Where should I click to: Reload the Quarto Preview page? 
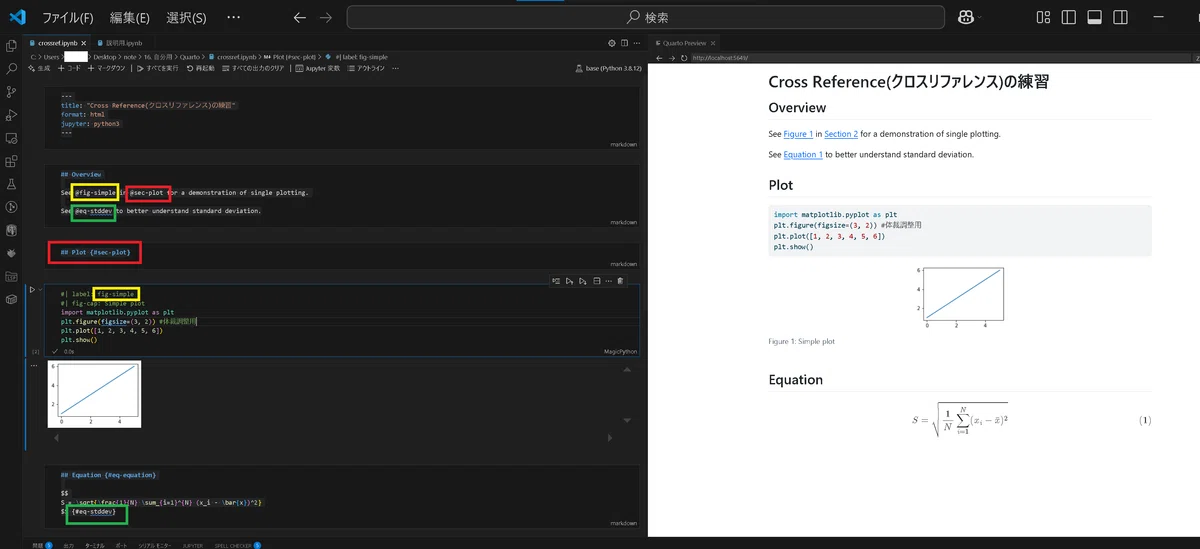684,58
